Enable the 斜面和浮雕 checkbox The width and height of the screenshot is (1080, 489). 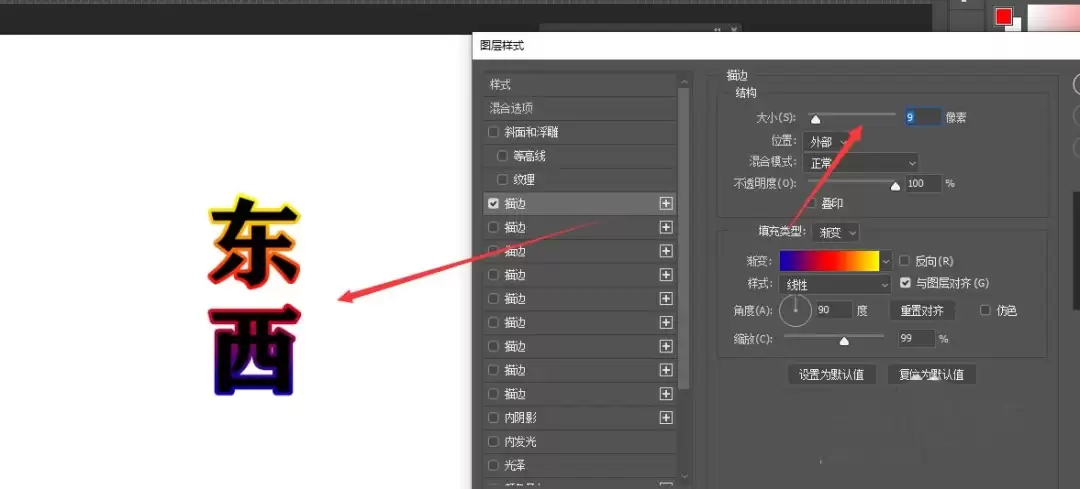coord(493,132)
